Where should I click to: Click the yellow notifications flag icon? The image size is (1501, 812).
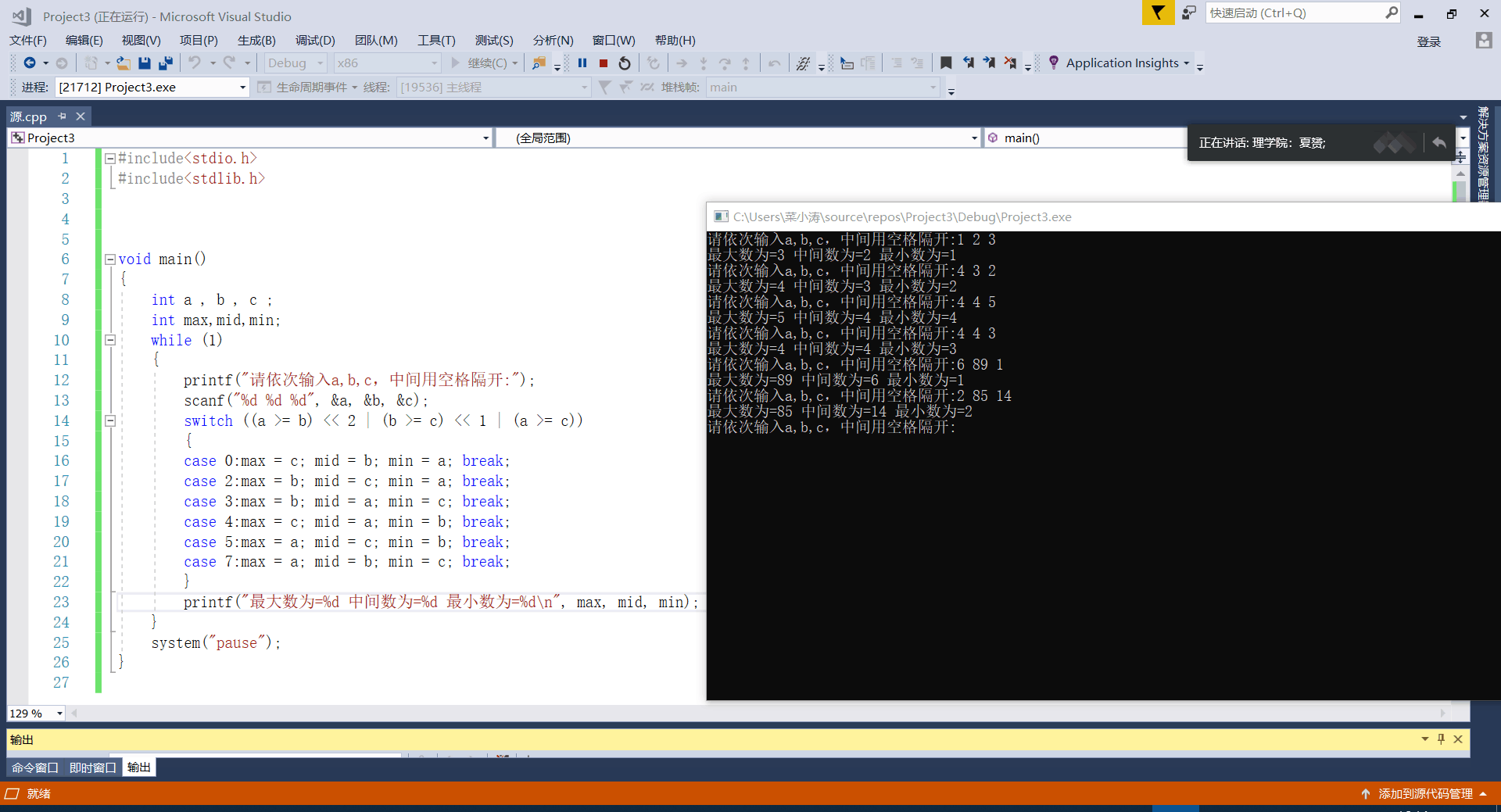(x=1158, y=13)
